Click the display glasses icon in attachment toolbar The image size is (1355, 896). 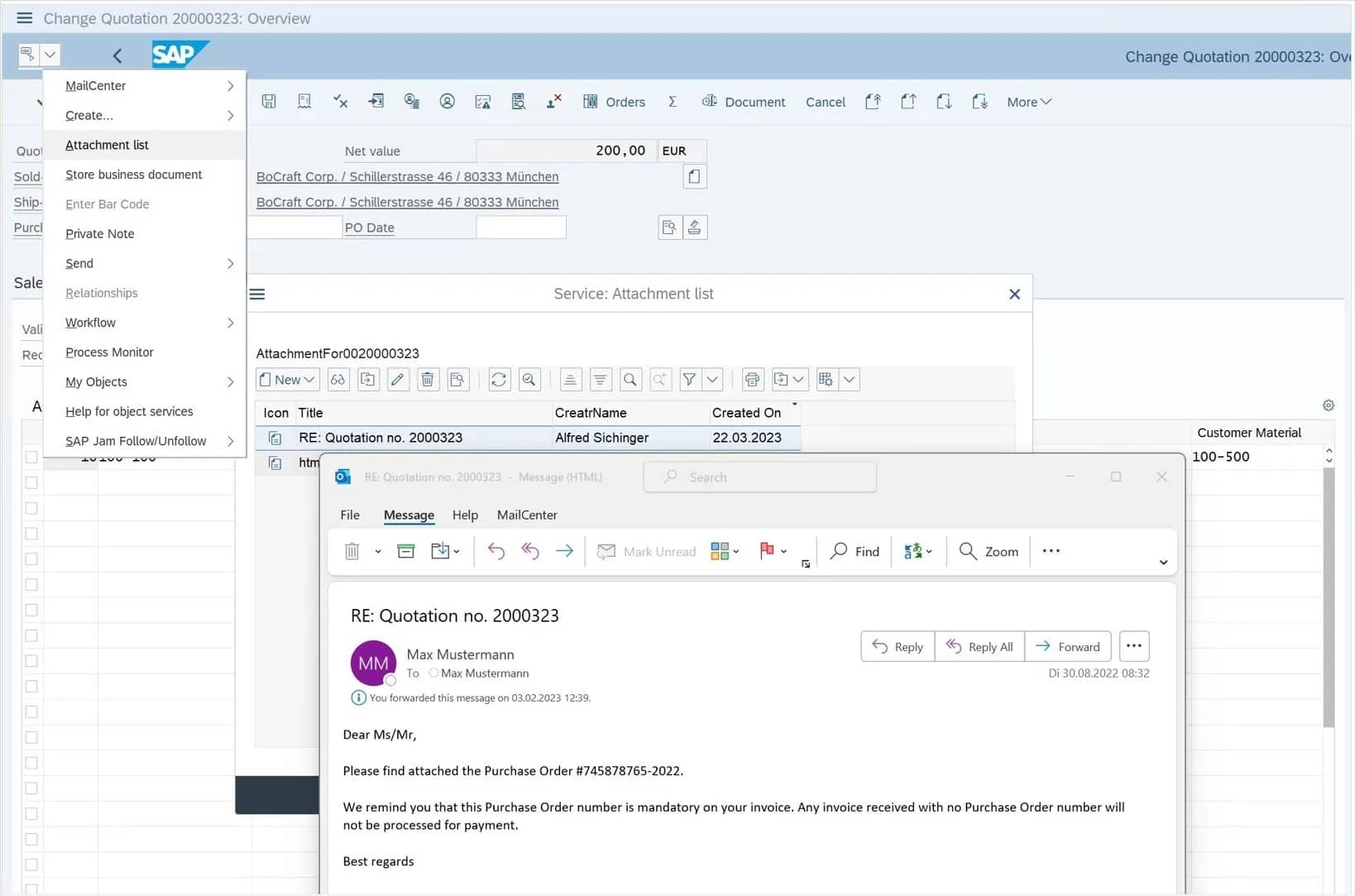coord(338,380)
